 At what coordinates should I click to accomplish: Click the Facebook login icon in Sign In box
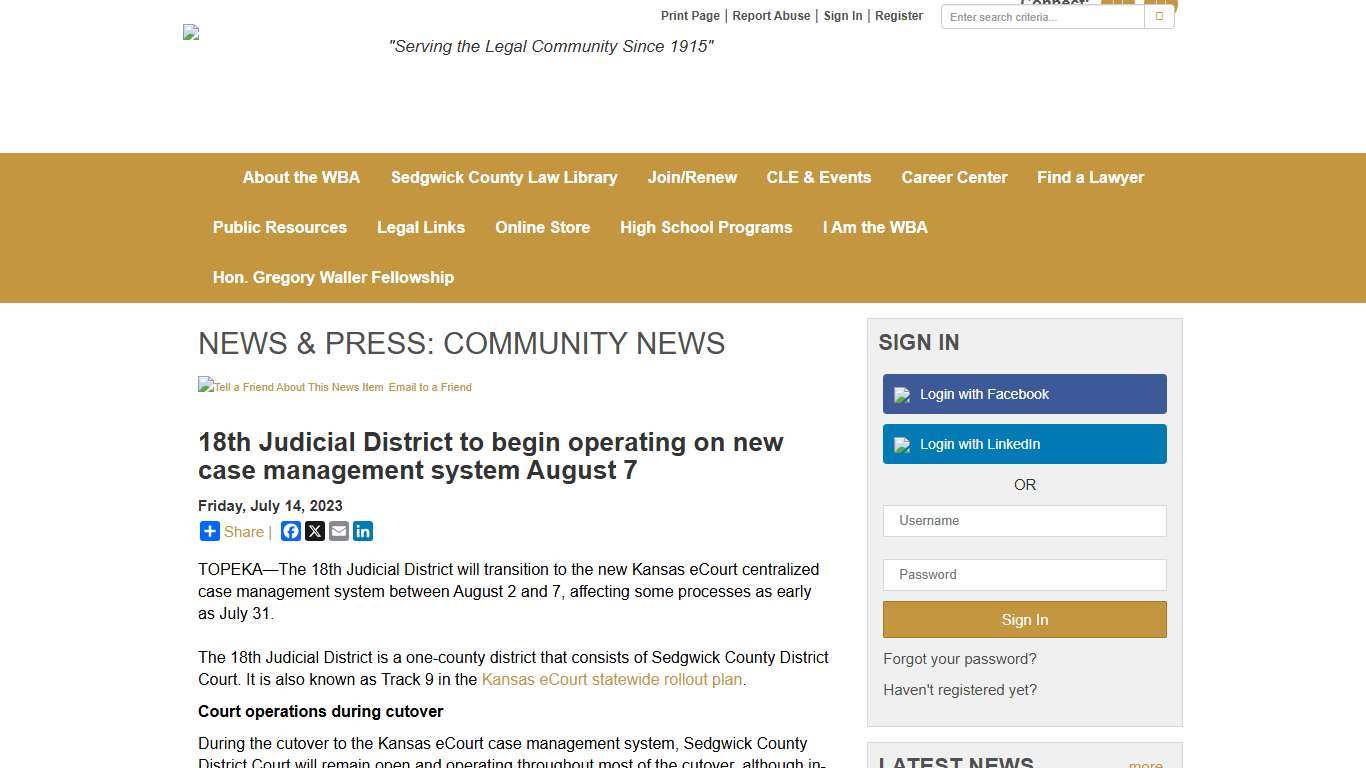pos(899,394)
